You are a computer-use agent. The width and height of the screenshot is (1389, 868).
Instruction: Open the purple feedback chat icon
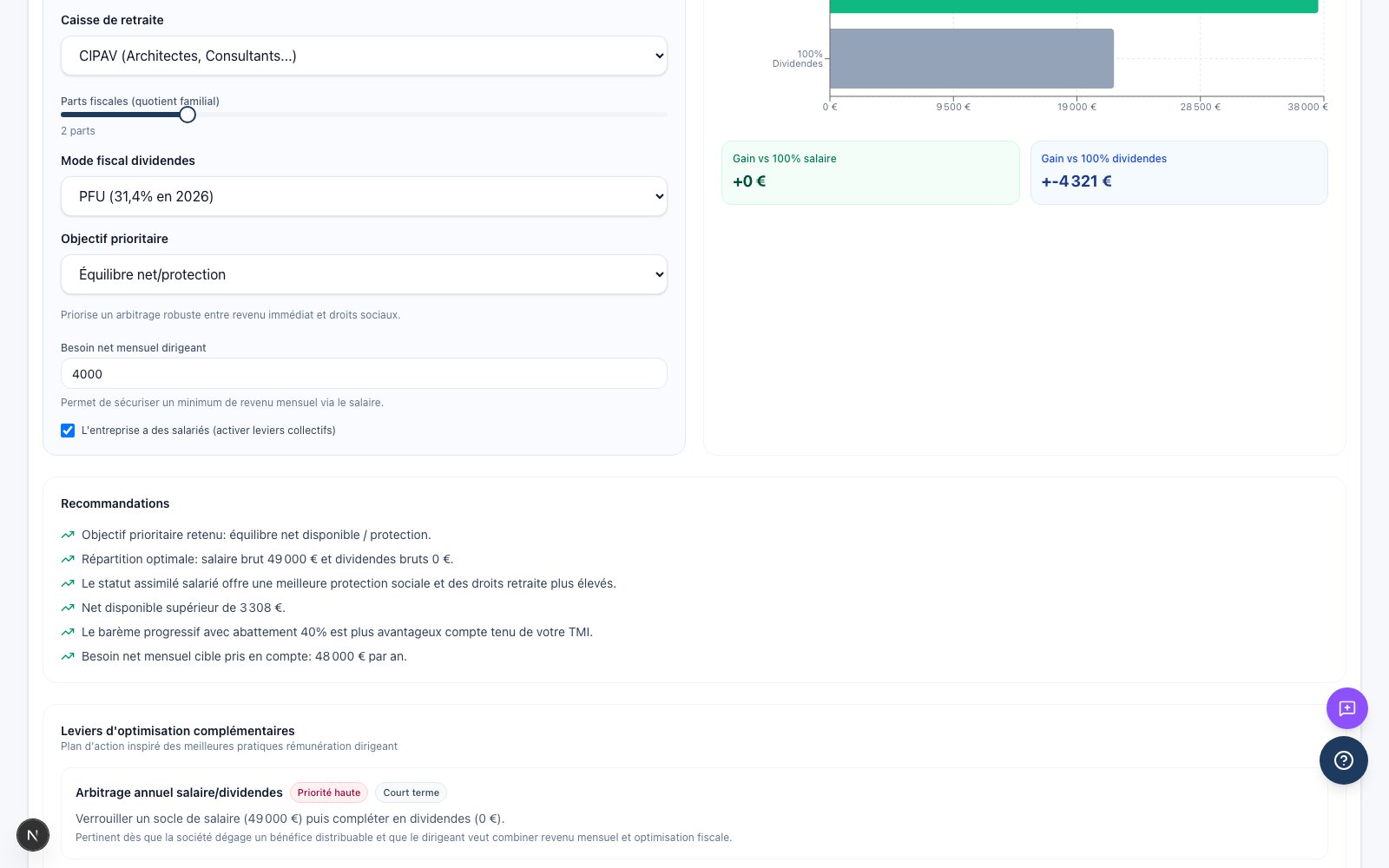(x=1346, y=708)
